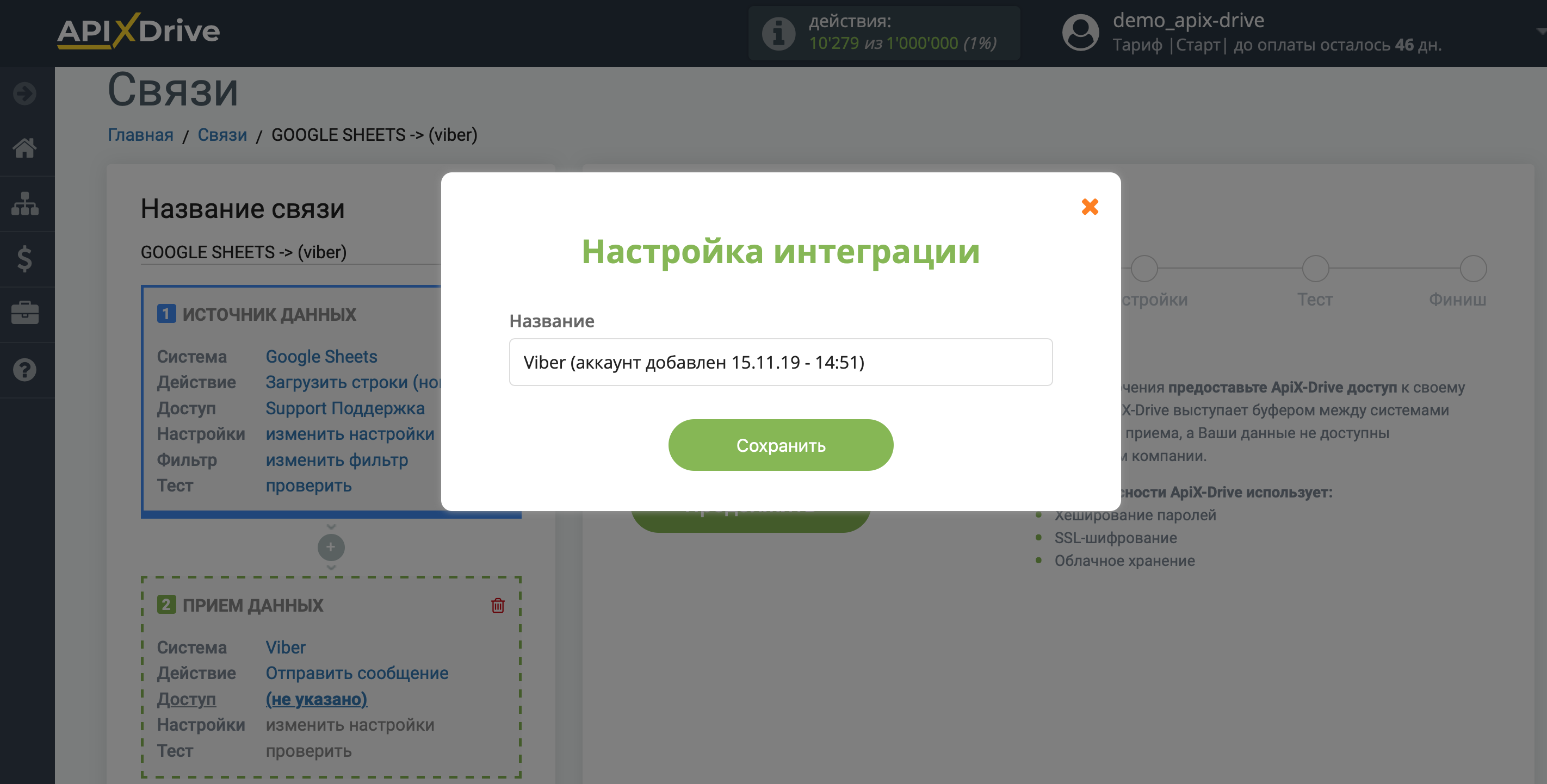Select the Тест step circle
This screenshot has width=1547, height=784.
click(1315, 269)
